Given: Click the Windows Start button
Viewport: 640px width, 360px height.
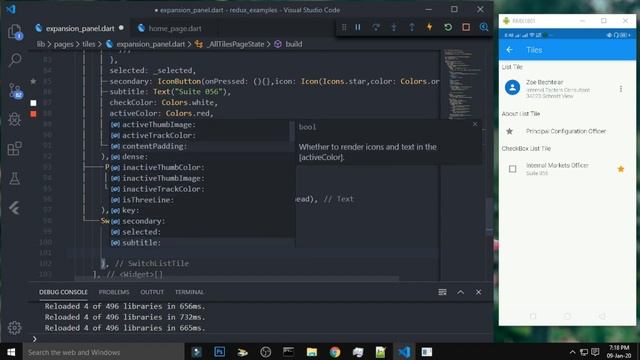Looking at the screenshot, I should [11, 352].
